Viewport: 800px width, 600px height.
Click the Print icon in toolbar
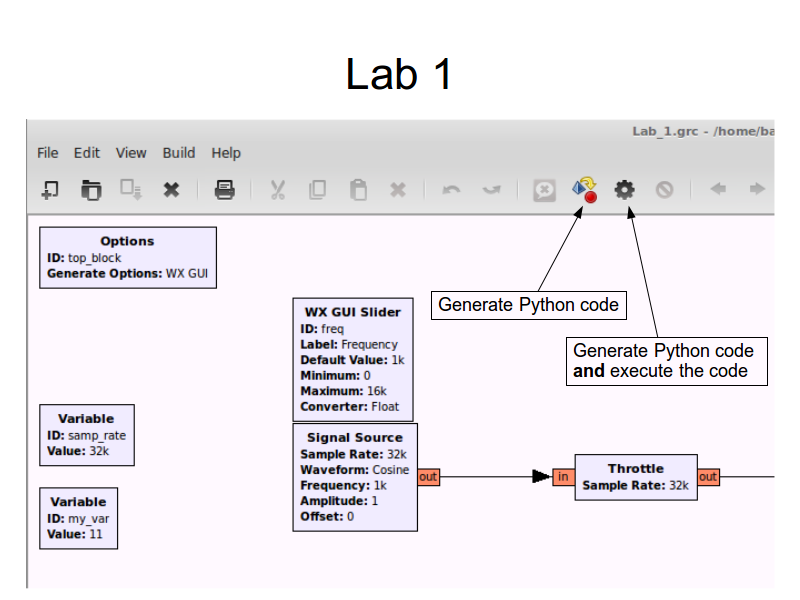(225, 189)
